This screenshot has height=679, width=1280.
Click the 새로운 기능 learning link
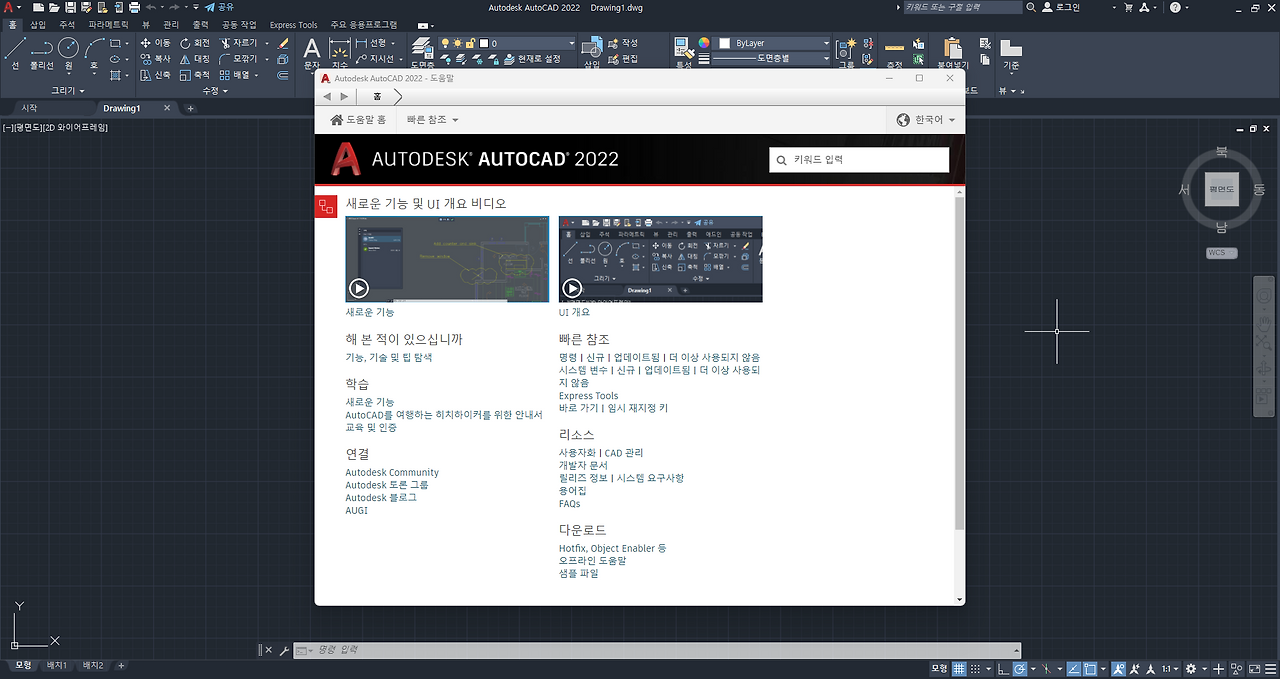coord(370,401)
